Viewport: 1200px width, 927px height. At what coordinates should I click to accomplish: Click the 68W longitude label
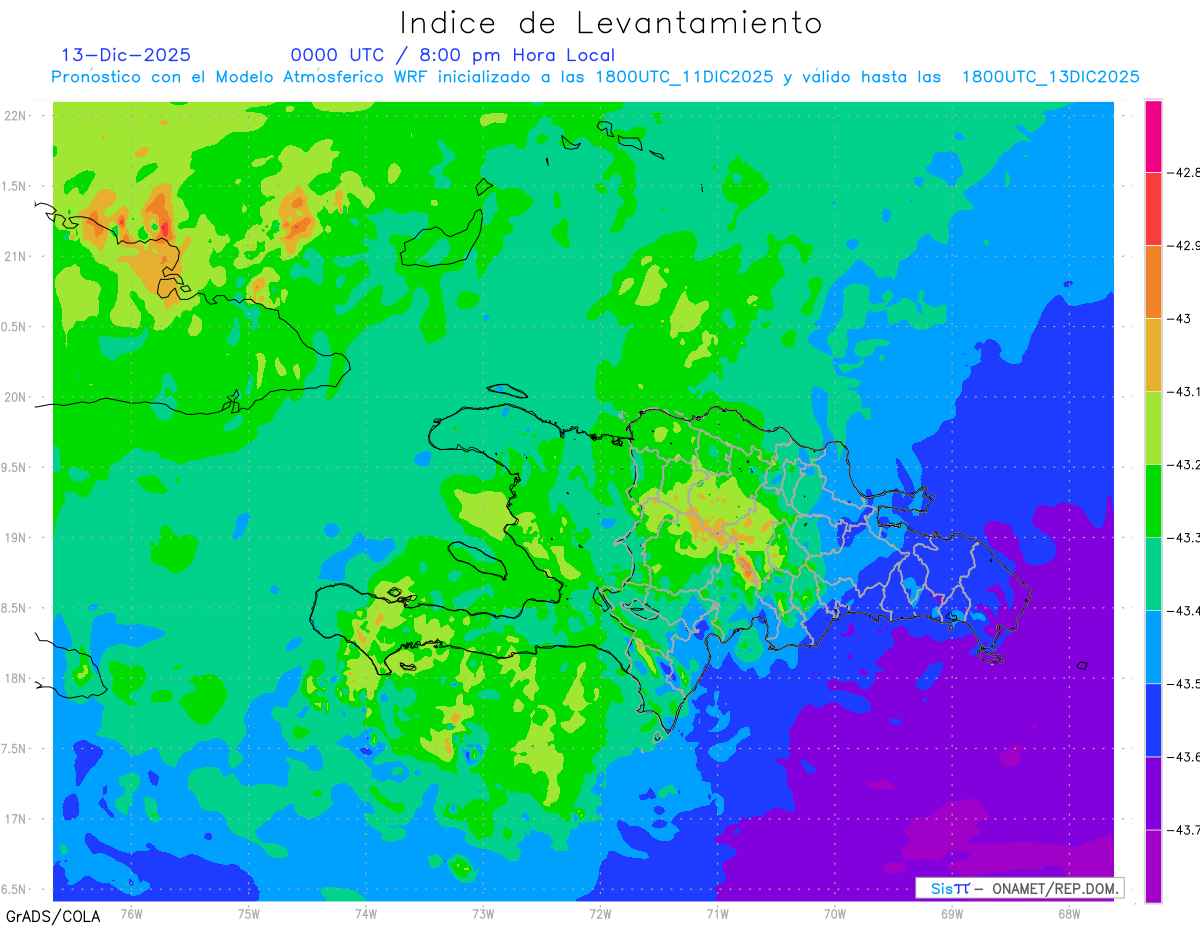pyautogui.click(x=1068, y=914)
